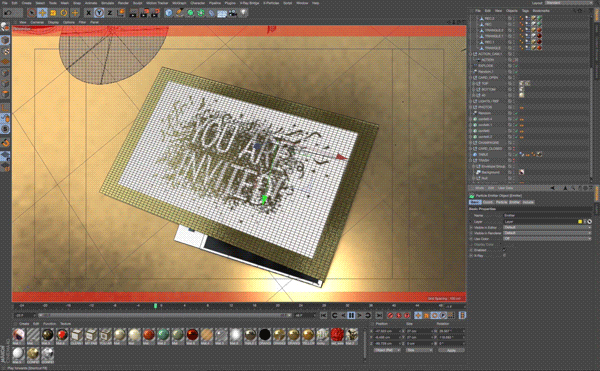Screen dimensions: 600x371
Task: Open the Use Color dropdown
Action: (x=547, y=238)
